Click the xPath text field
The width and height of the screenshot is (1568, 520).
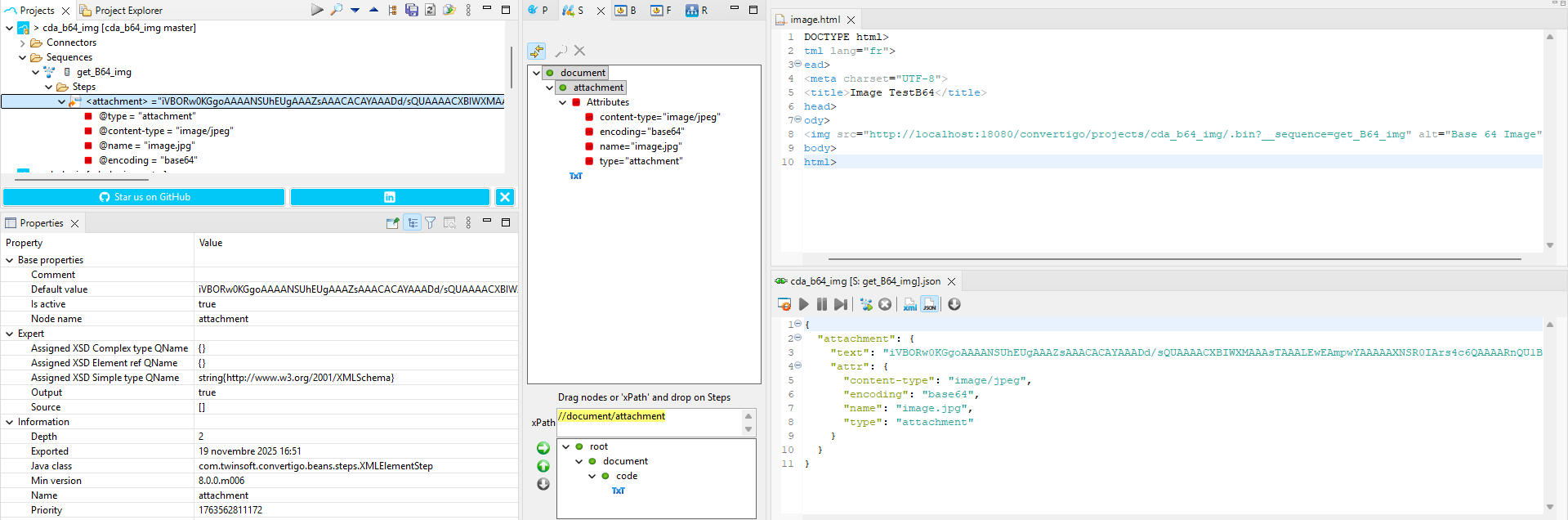648,422
